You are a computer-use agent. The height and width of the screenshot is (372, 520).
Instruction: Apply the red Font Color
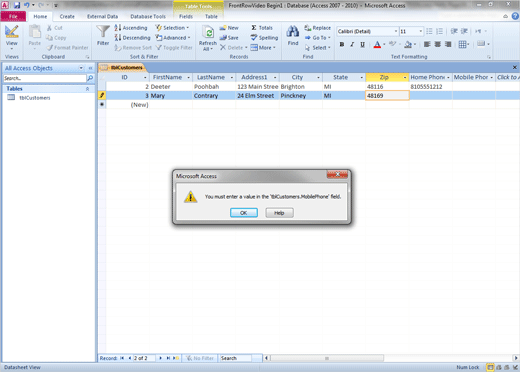pyautogui.click(x=377, y=44)
